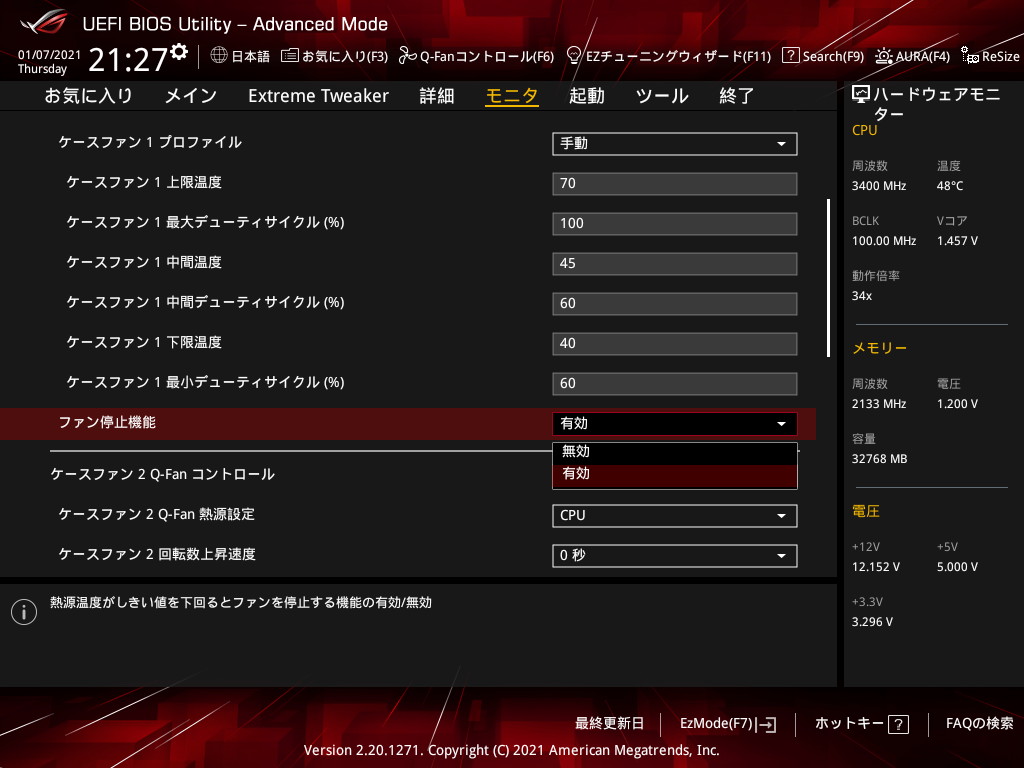
Task: Edit ケースファン 1 上限温度 field value 70
Action: click(x=675, y=184)
